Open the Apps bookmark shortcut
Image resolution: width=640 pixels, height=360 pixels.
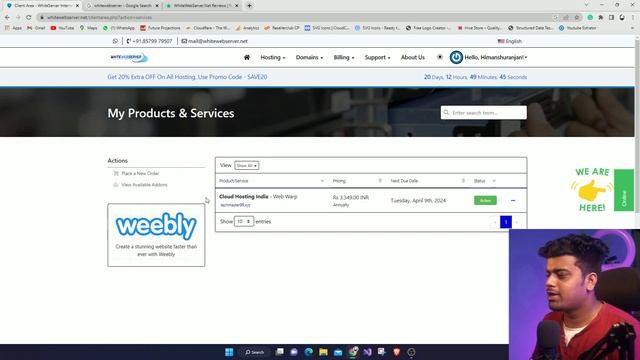click(13, 28)
